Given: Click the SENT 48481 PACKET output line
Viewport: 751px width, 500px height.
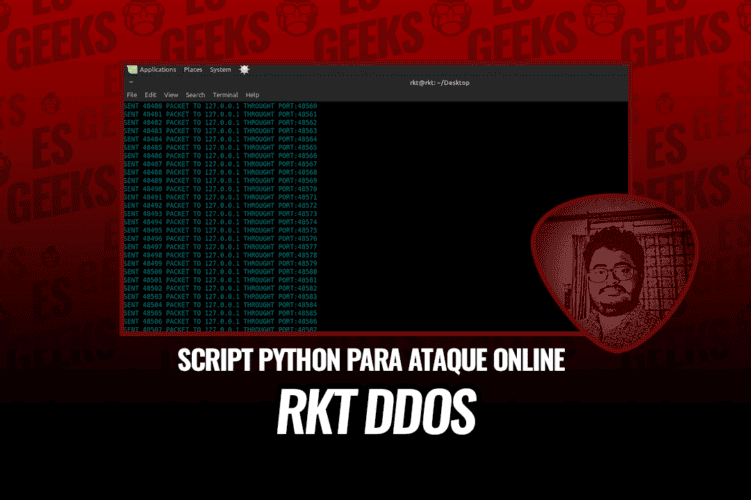Looking at the screenshot, I should click(220, 114).
